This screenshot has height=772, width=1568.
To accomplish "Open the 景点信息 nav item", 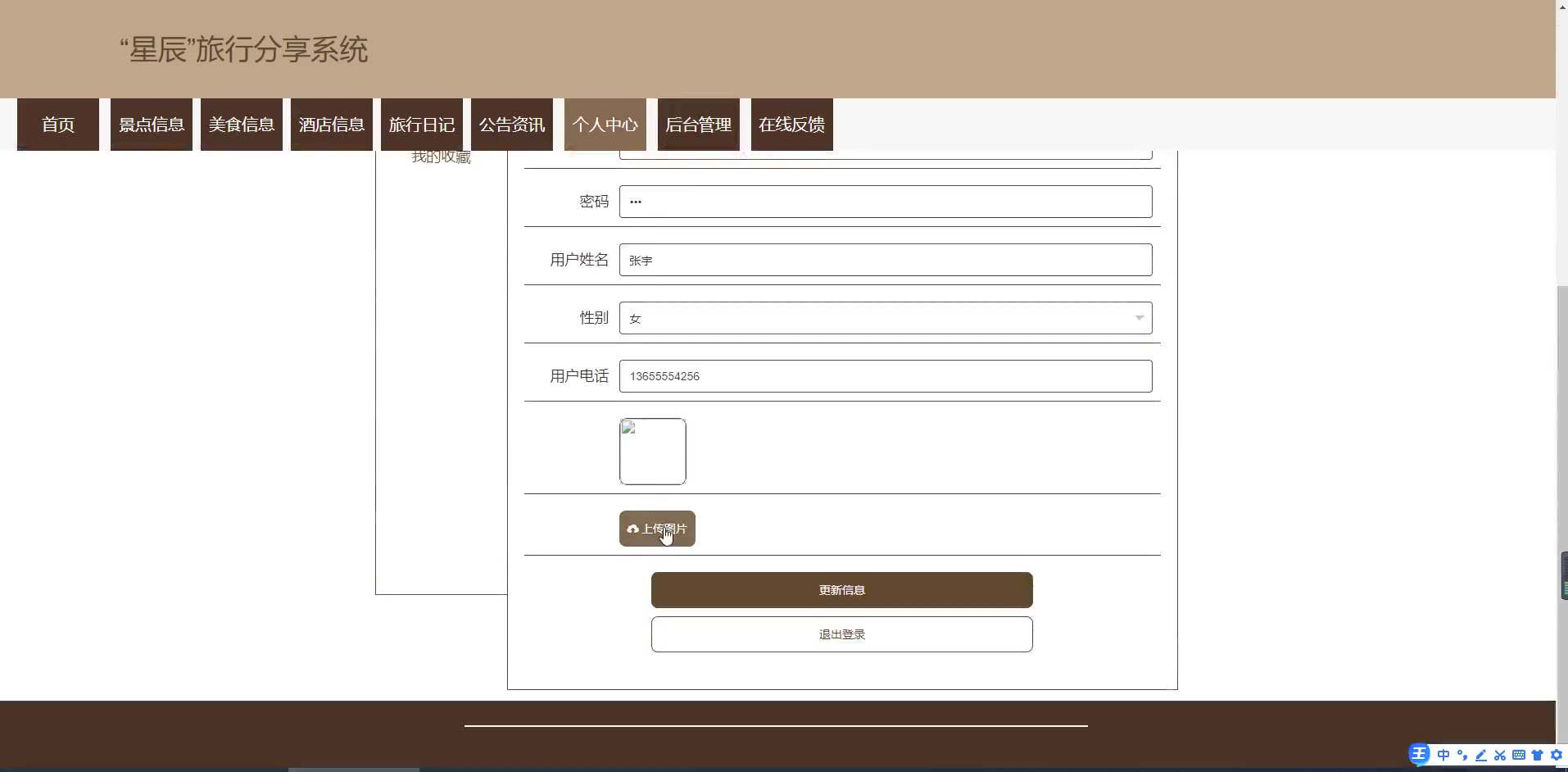I will pos(152,125).
